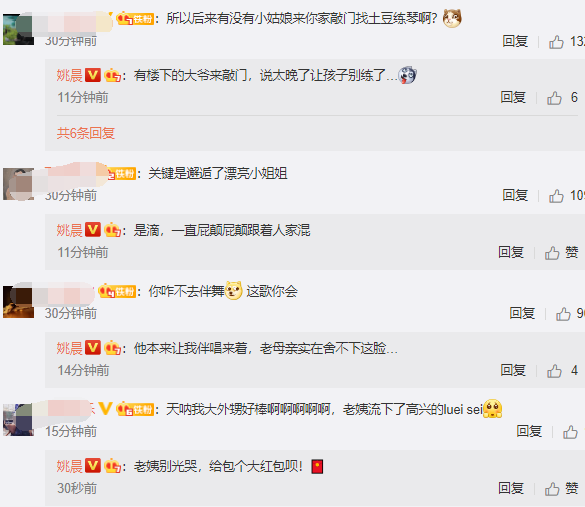Click the verified V badge beside 姚晨 in the 伴唱 reply
Image resolution: width=585 pixels, height=507 pixels.
coord(93,348)
